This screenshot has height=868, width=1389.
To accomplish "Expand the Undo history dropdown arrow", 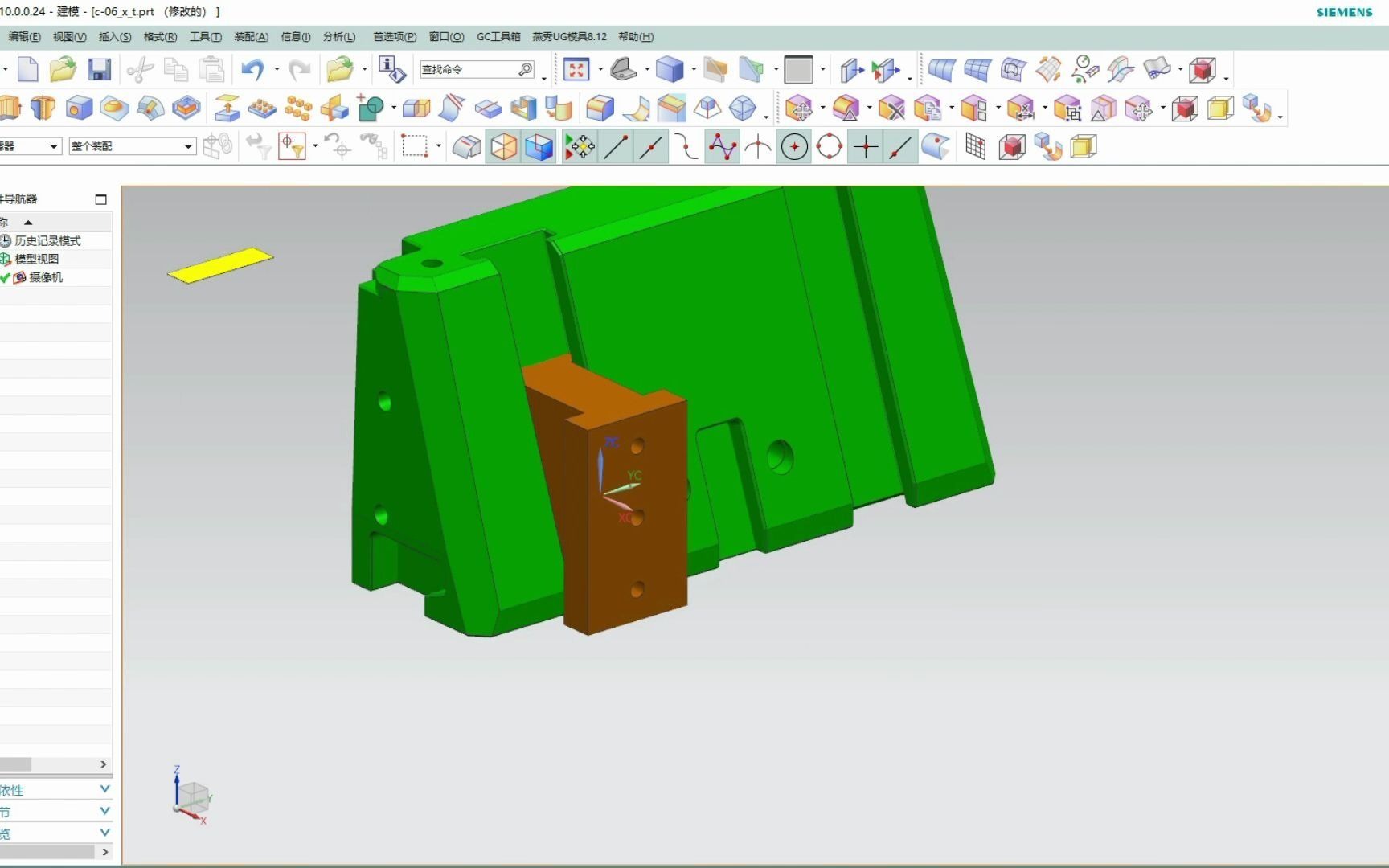I will pyautogui.click(x=277, y=70).
